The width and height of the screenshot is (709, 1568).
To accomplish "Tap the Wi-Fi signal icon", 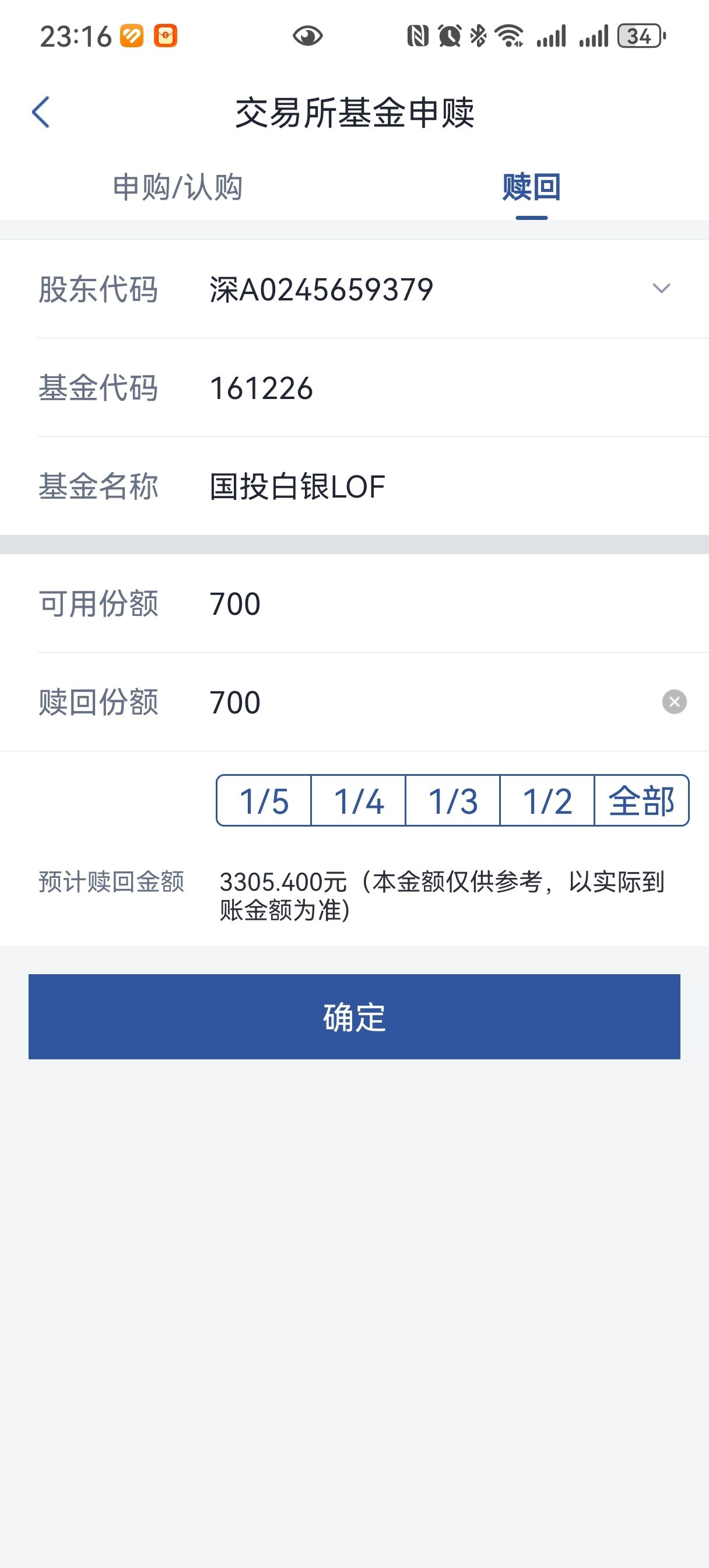I will pos(510,37).
